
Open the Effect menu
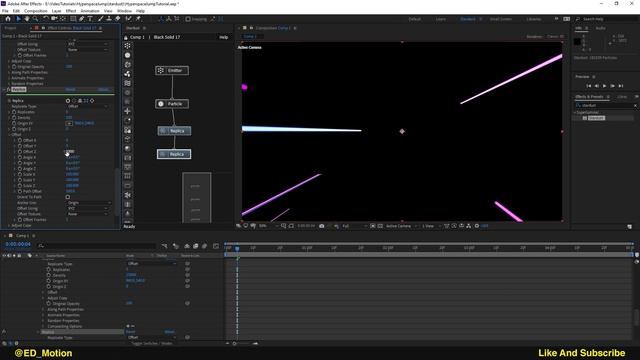point(71,11)
